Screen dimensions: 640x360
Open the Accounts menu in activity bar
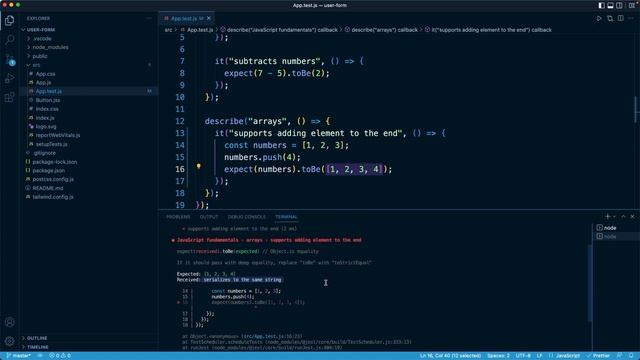coord(9,322)
